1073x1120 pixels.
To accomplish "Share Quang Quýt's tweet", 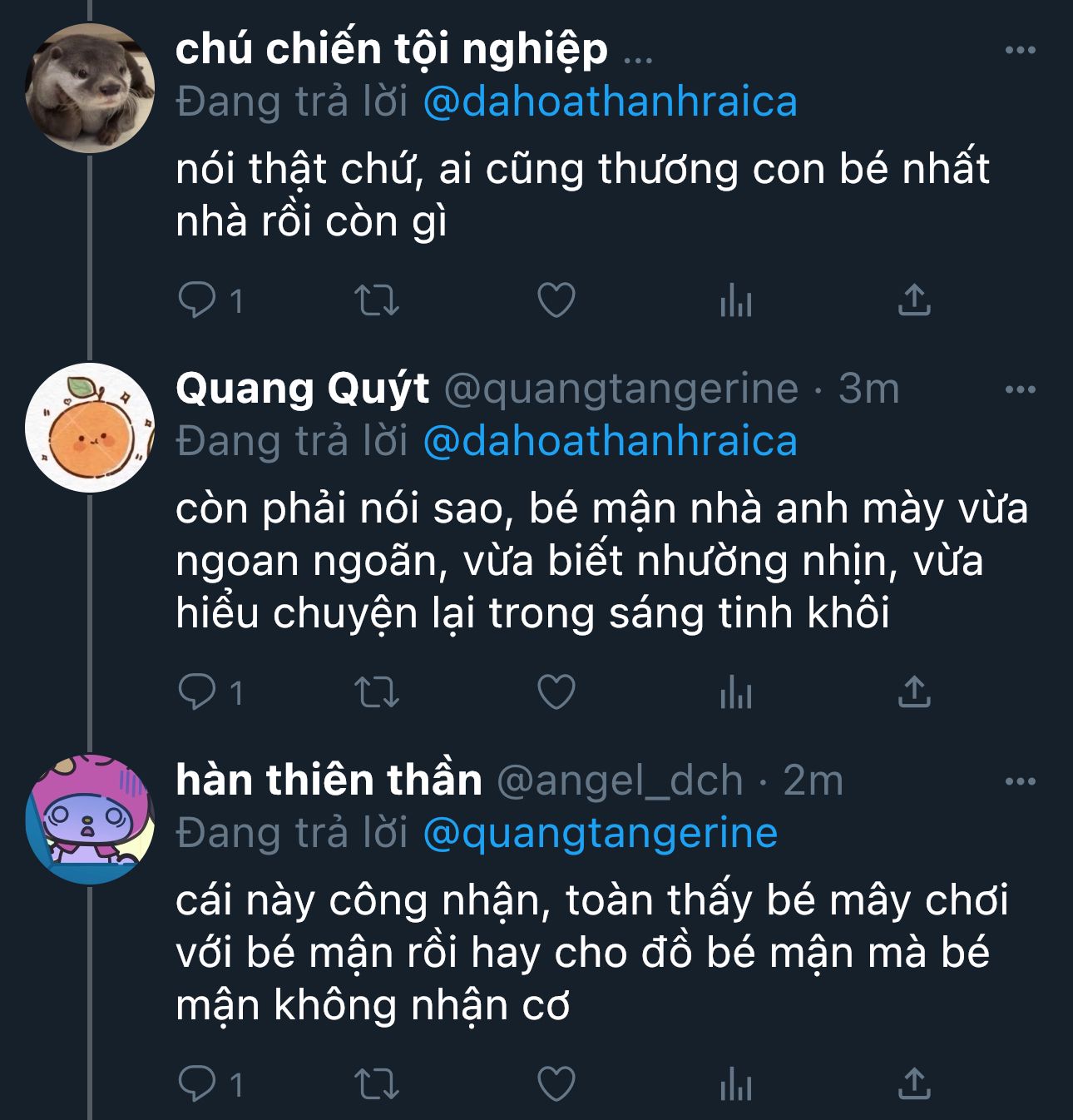I will coord(914,692).
